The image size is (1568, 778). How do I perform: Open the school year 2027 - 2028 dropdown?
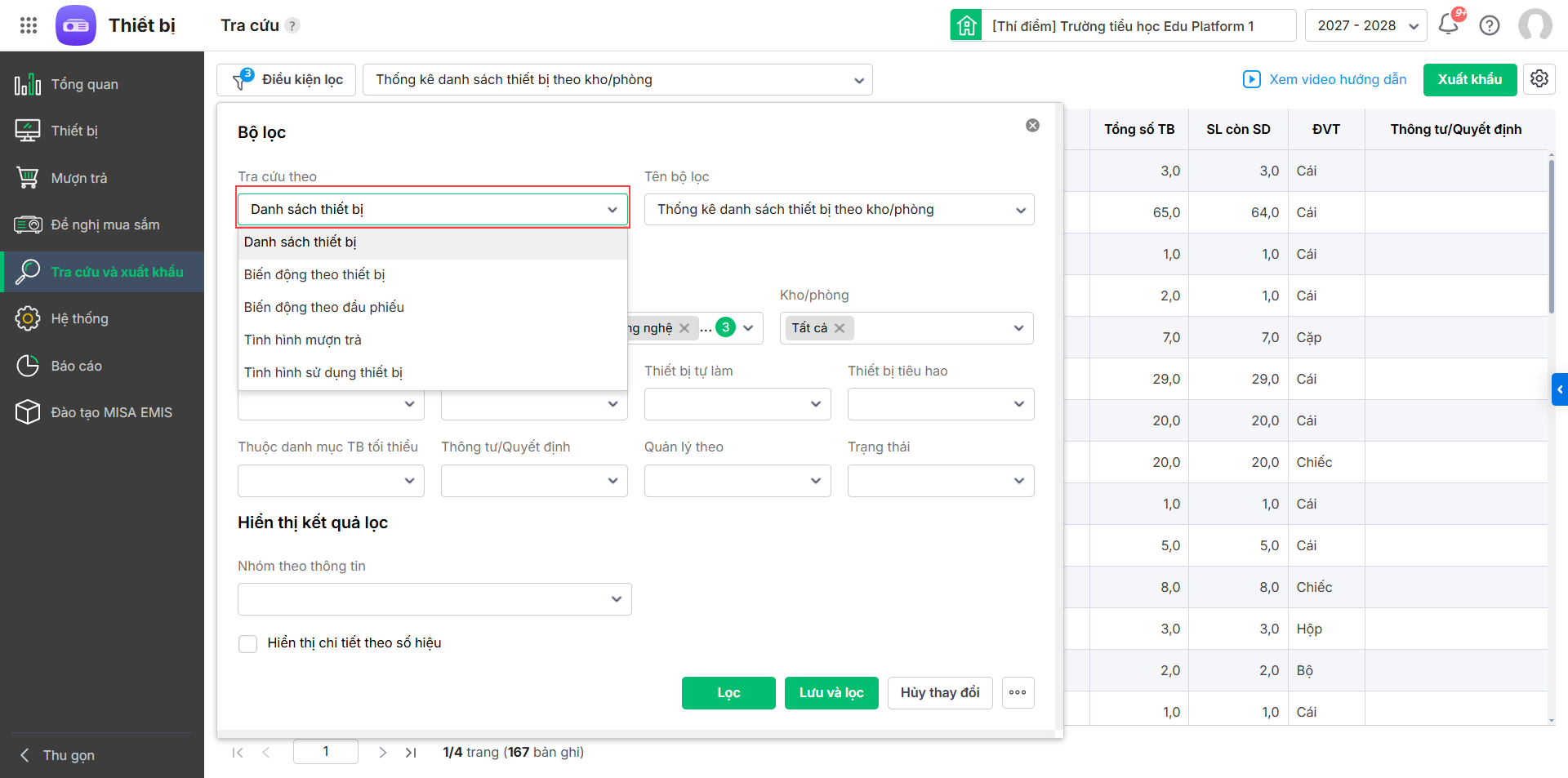tap(1365, 25)
